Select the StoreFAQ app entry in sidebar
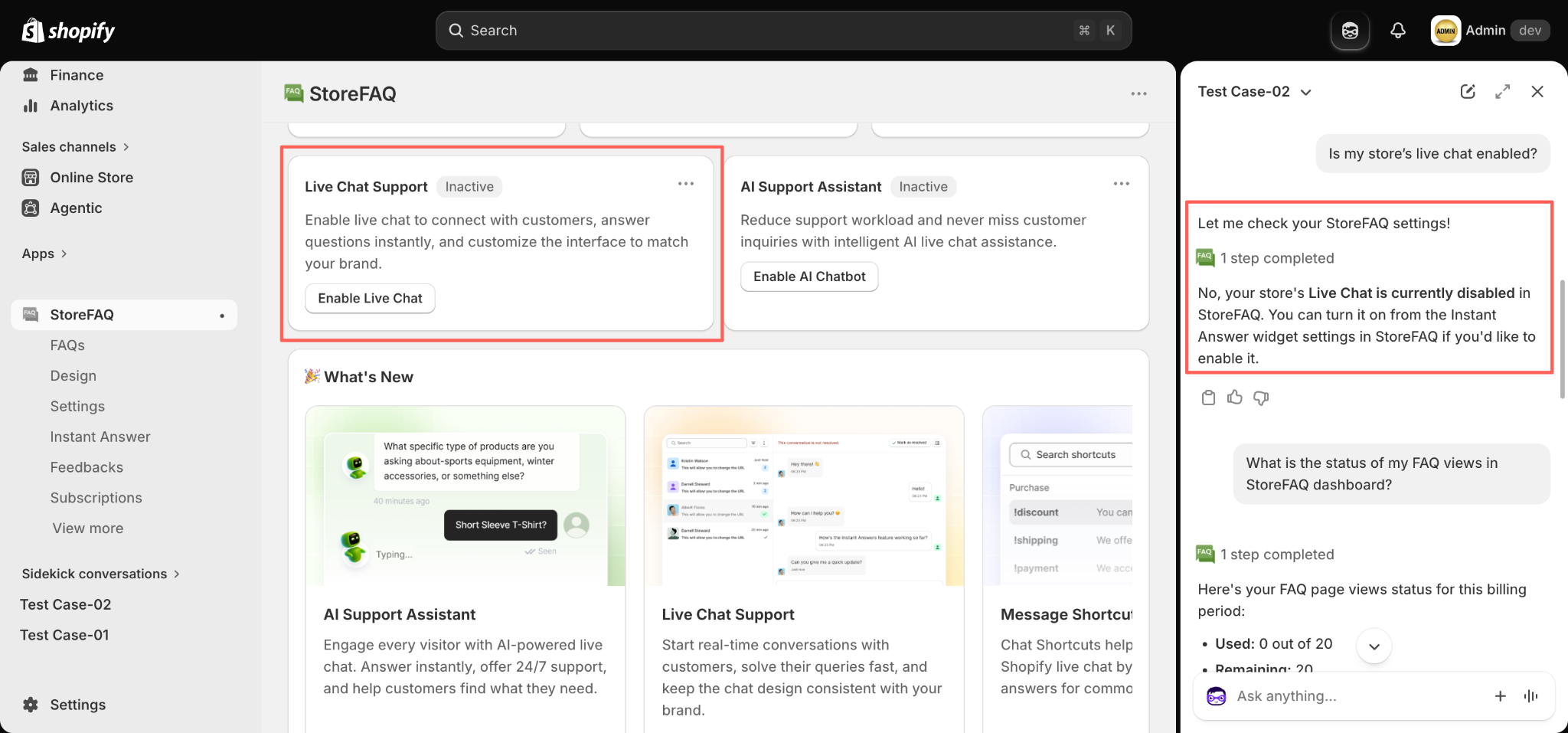 (124, 315)
